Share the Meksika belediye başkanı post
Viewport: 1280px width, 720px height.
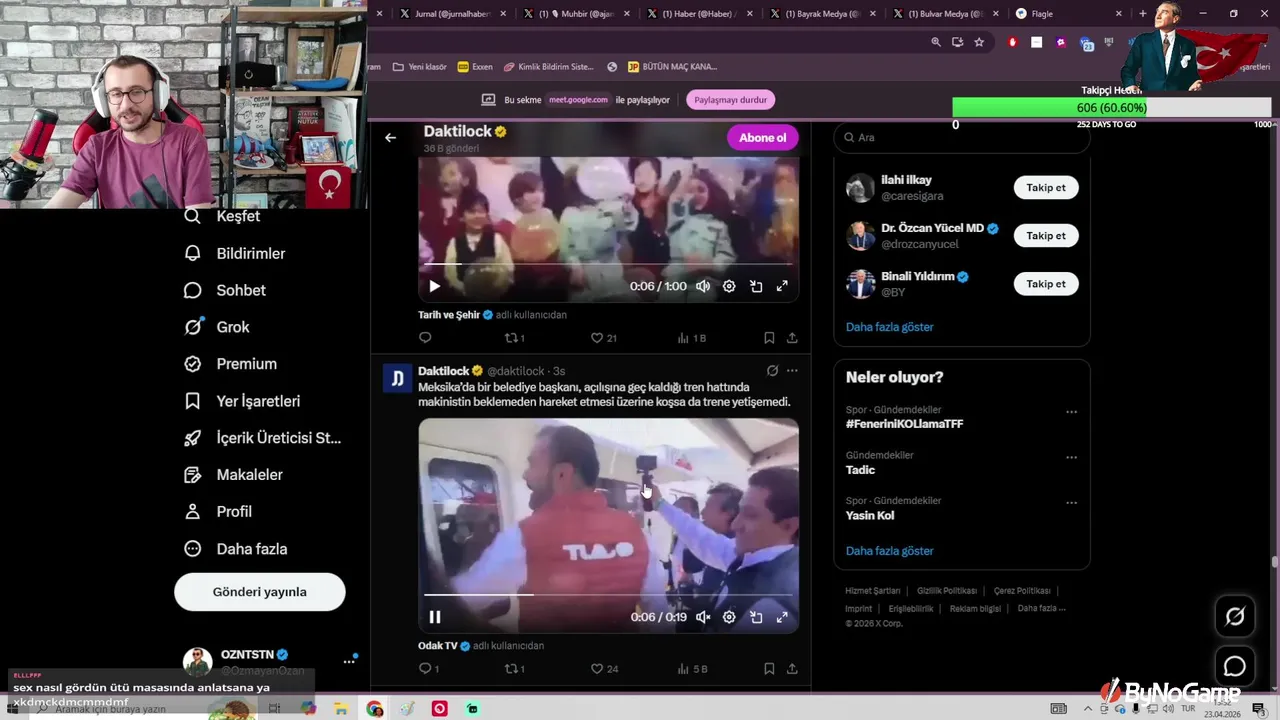pyautogui.click(x=792, y=669)
